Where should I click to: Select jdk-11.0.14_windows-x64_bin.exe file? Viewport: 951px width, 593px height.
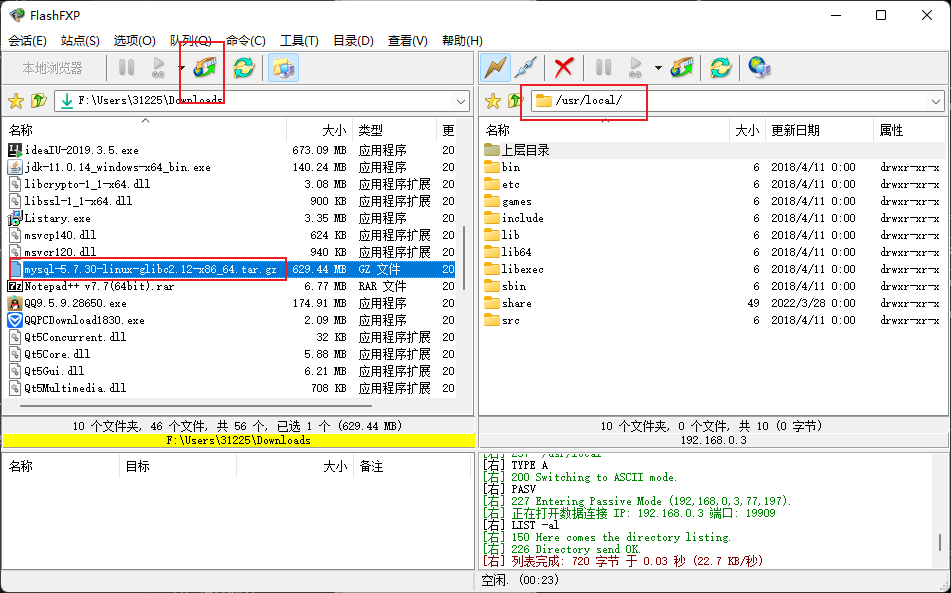[x=118, y=167]
